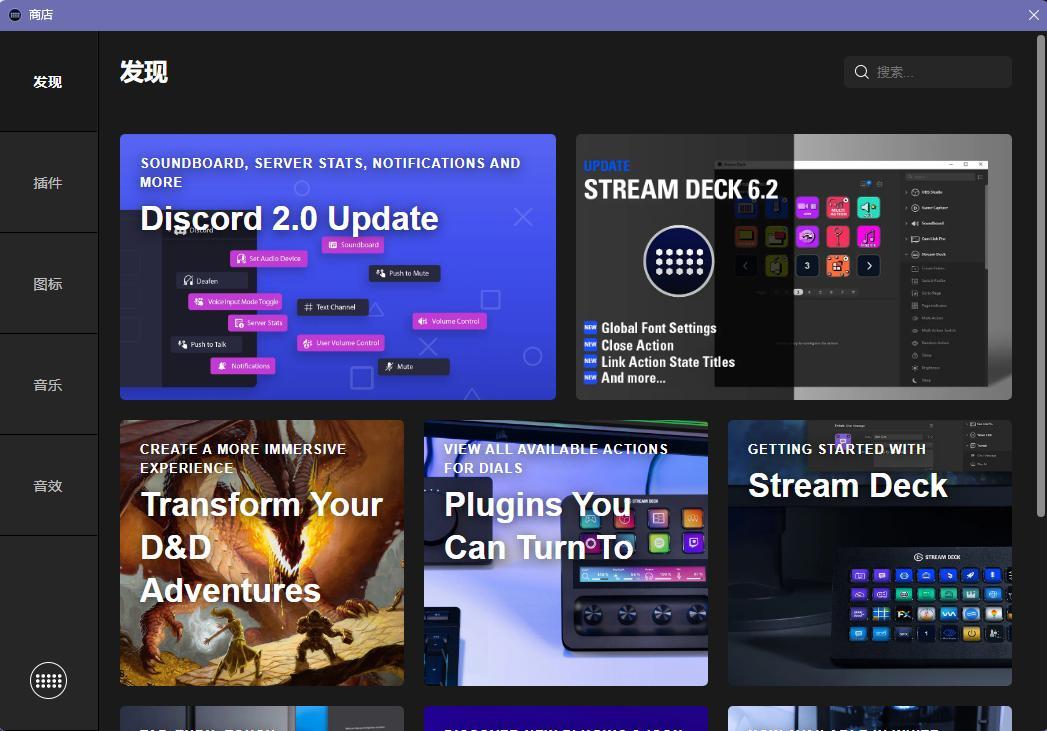Viewport: 1047px width, 731px height.
Task: Click the User Volume Control tag
Action: click(x=341, y=343)
